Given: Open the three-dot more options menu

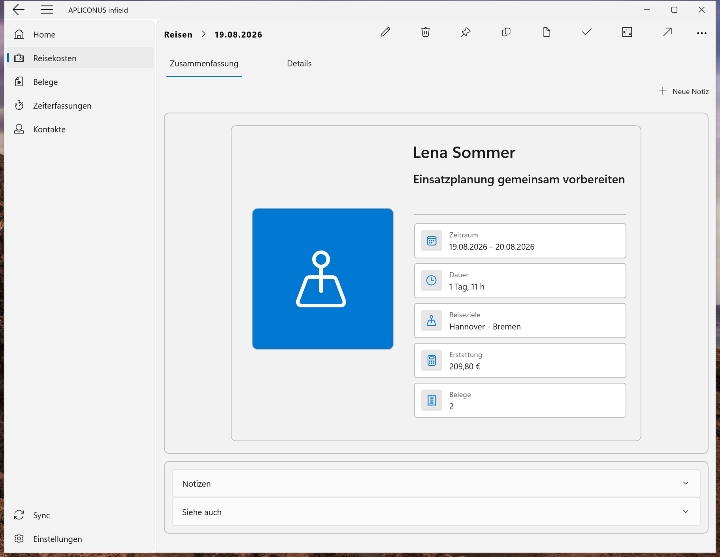Looking at the screenshot, I should pos(701,33).
